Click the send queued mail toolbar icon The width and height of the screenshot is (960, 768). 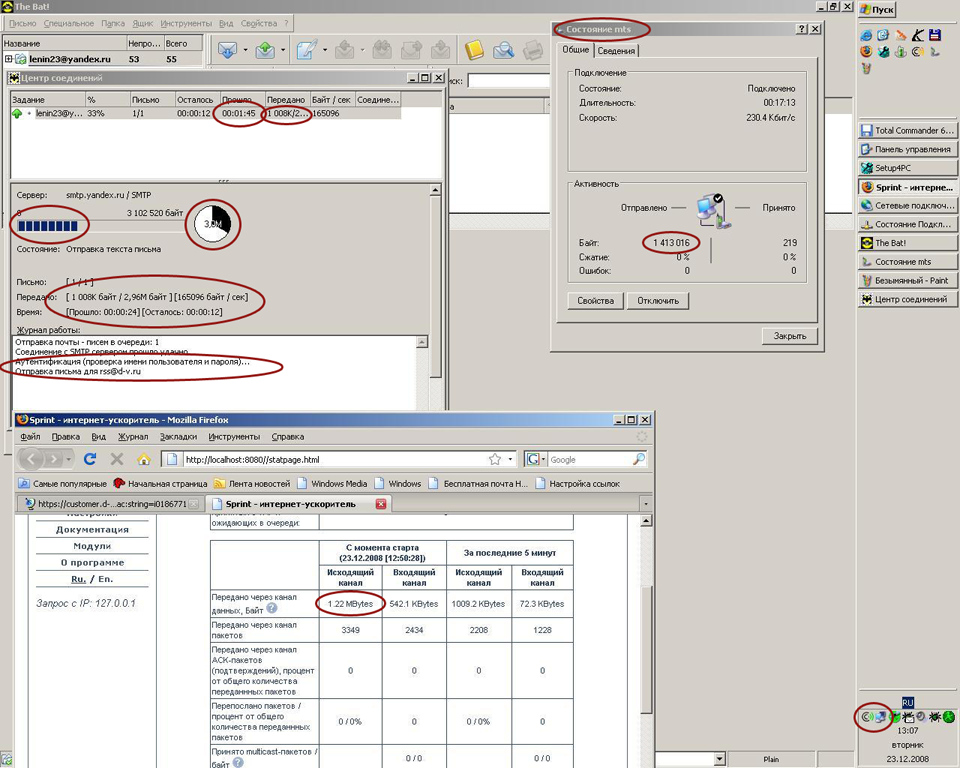click(x=265, y=50)
